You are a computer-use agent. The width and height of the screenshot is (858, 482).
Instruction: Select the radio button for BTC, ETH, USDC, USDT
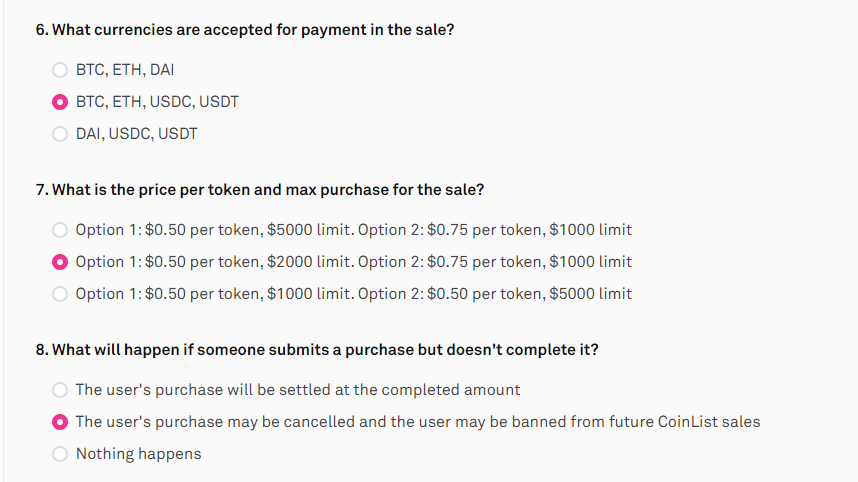click(x=60, y=102)
